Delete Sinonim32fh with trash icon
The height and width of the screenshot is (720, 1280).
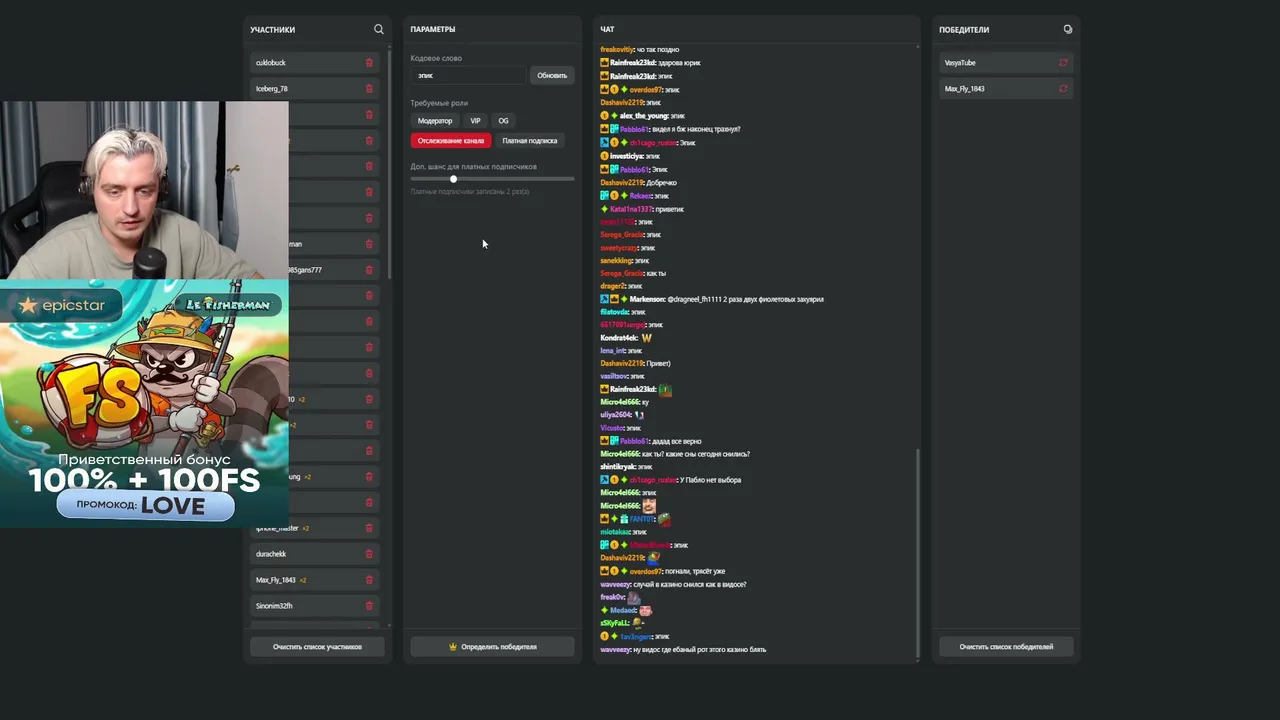[x=369, y=606]
